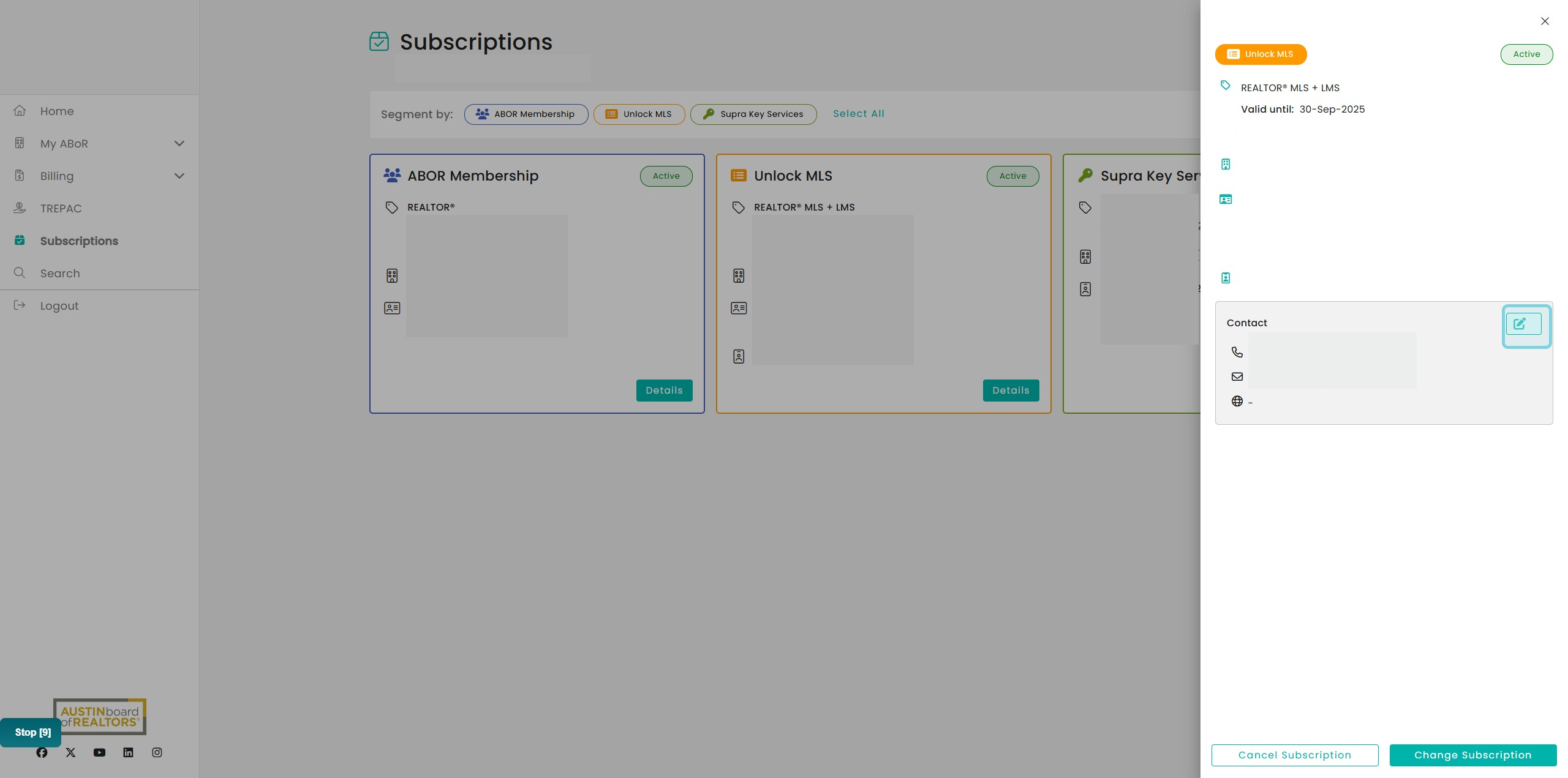Click the TREPAC hand icon
The image size is (1568, 778).
point(20,208)
